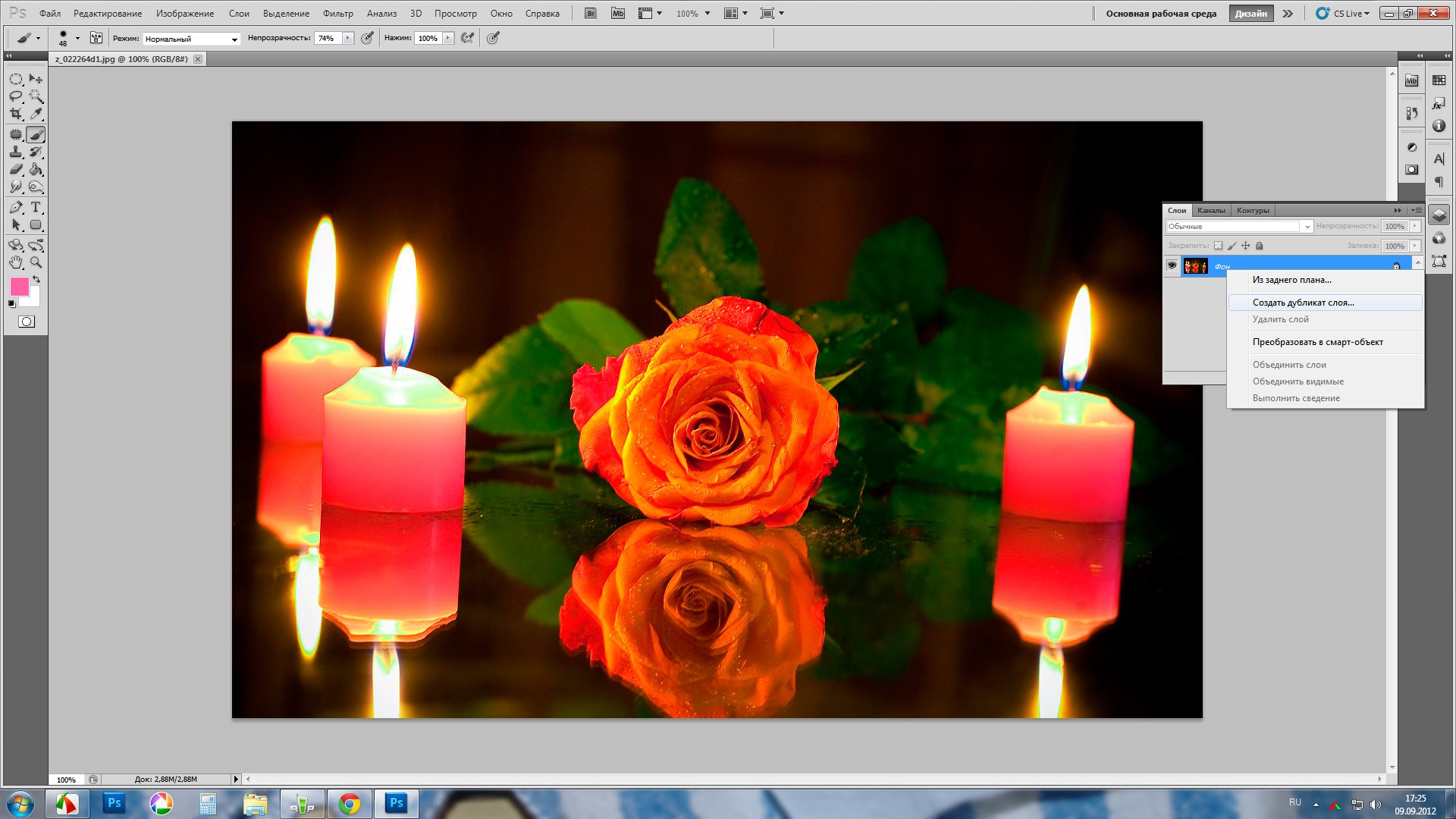Choose Создать дубликат слоя from context menu

click(x=1303, y=303)
